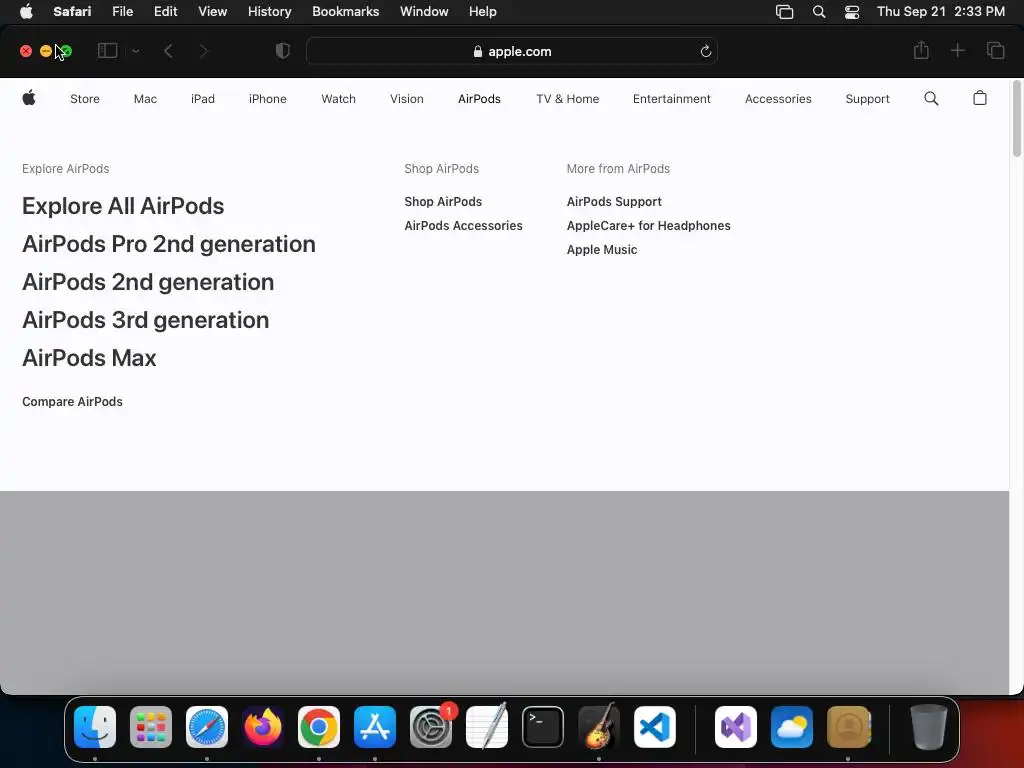Go back with the back arrow
Viewport: 1024px width, 768px height.
(168, 51)
